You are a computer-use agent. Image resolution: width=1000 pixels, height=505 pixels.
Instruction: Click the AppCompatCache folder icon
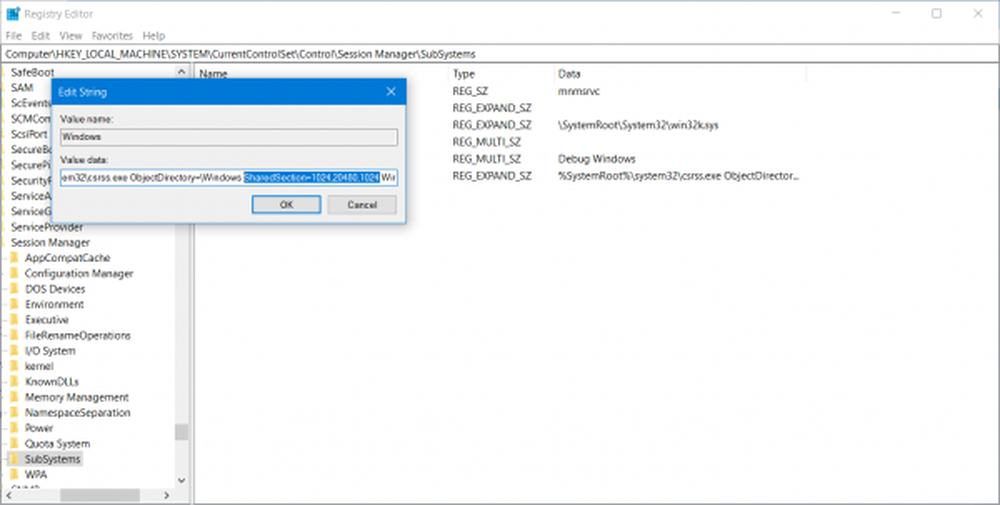tap(14, 258)
